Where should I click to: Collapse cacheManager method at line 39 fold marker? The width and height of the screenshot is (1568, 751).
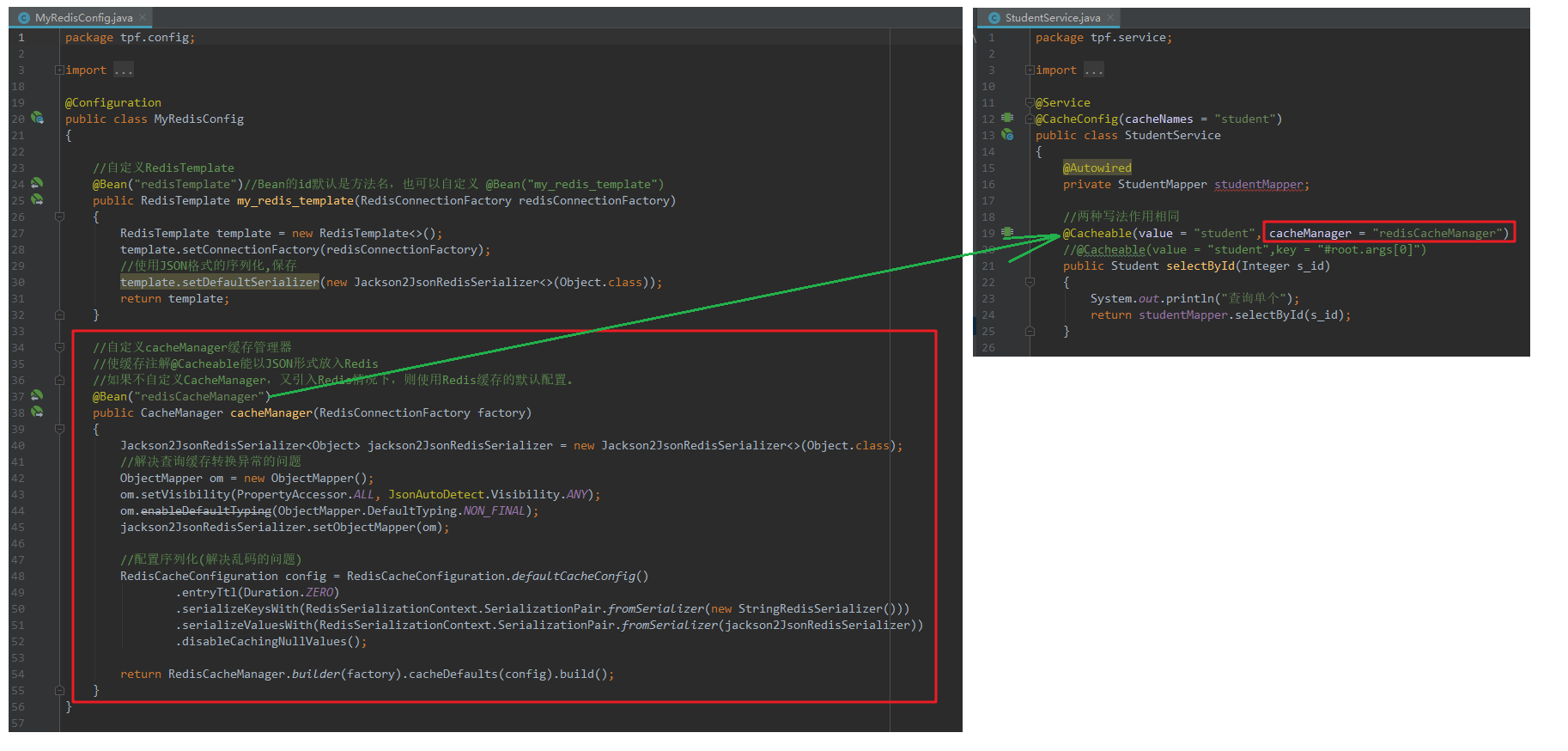pos(59,429)
